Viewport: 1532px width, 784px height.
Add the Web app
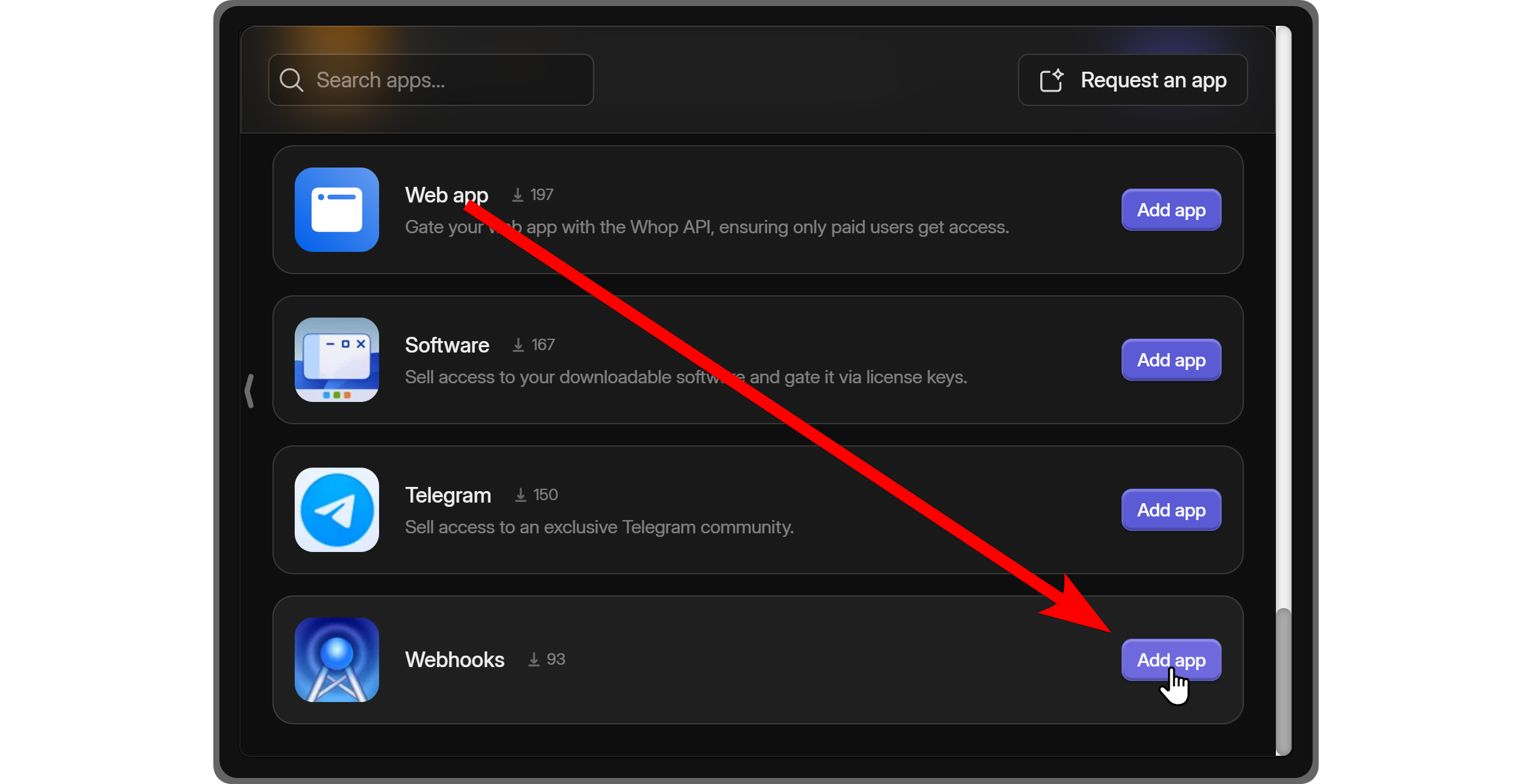pos(1172,210)
